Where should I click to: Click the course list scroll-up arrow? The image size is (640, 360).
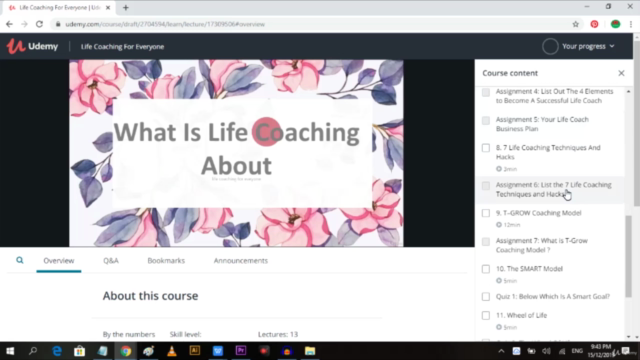[x=628, y=91]
